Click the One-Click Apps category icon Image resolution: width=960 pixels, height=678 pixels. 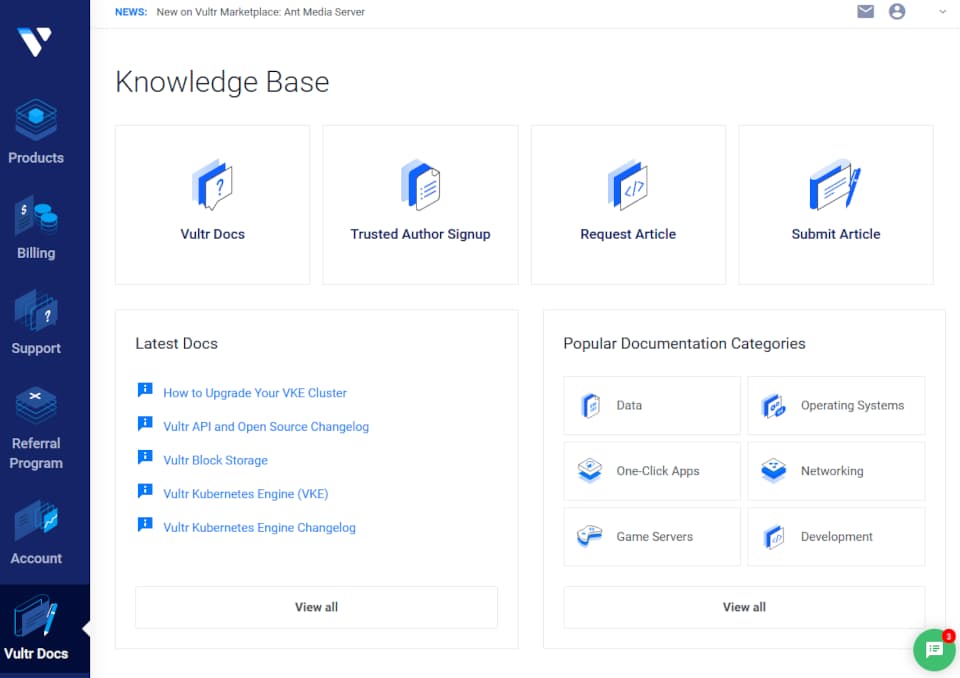click(590, 470)
